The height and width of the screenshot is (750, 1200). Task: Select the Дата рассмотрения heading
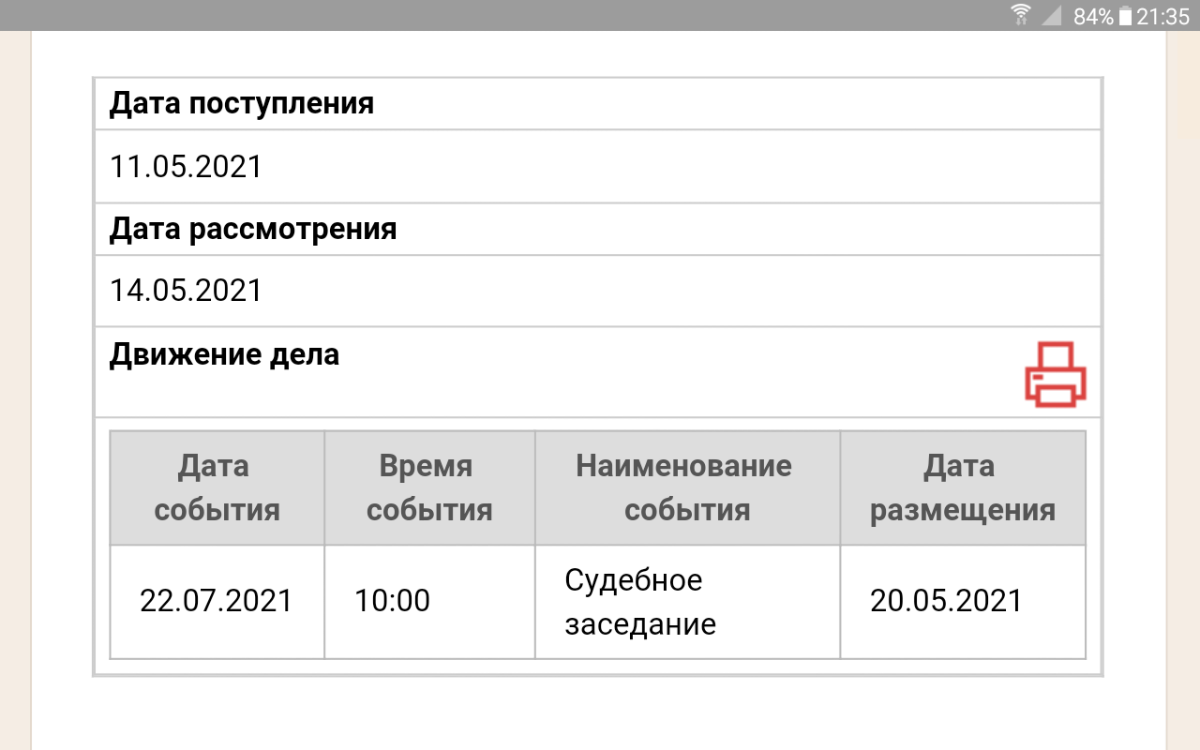tap(253, 229)
